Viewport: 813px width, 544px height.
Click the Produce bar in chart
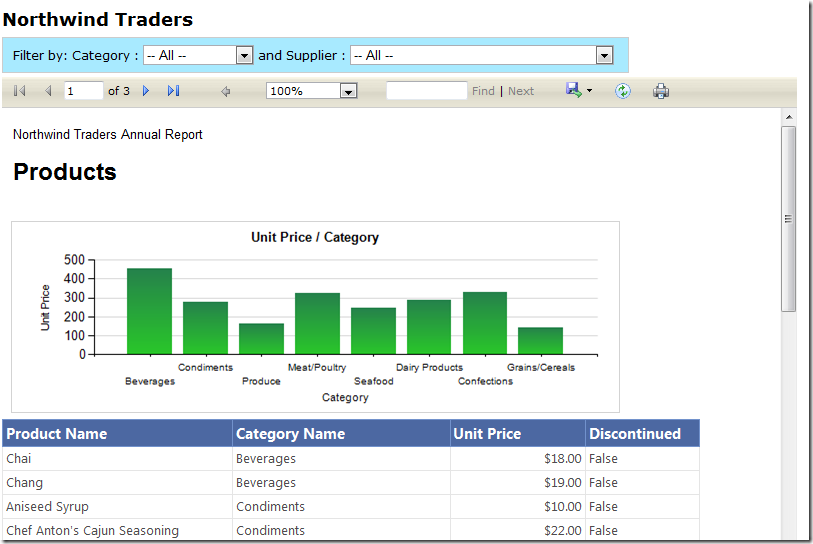pos(261,339)
